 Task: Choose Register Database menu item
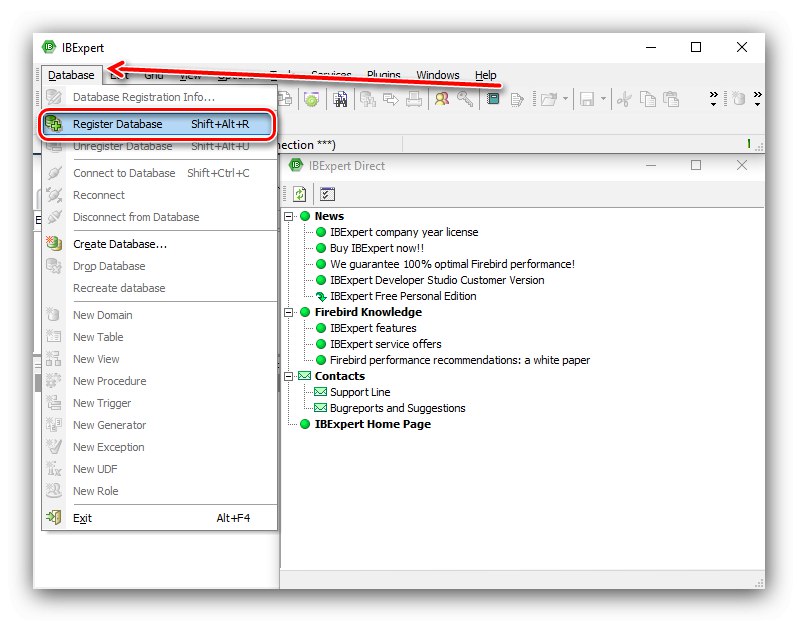pos(158,124)
